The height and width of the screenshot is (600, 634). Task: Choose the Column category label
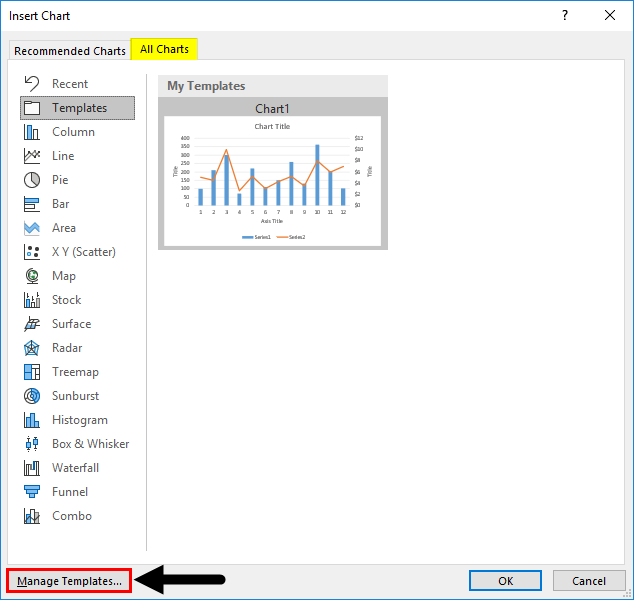[x=73, y=132]
